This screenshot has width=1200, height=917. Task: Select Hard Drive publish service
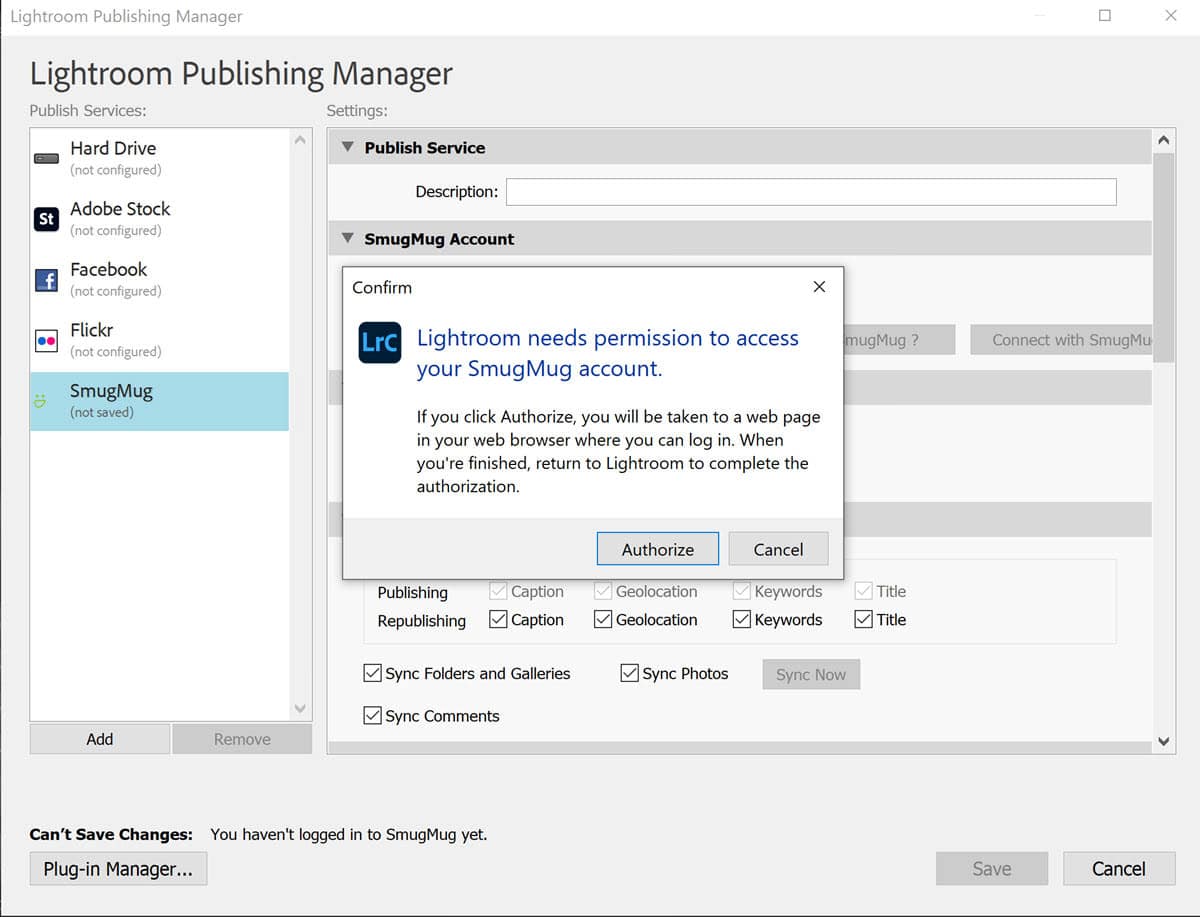tap(160, 158)
